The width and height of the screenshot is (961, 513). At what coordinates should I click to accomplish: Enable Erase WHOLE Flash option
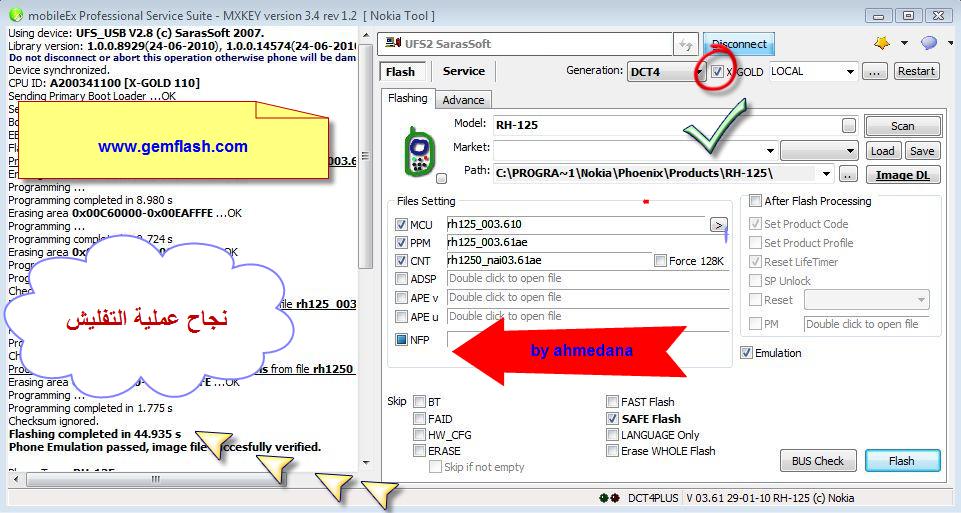612,450
